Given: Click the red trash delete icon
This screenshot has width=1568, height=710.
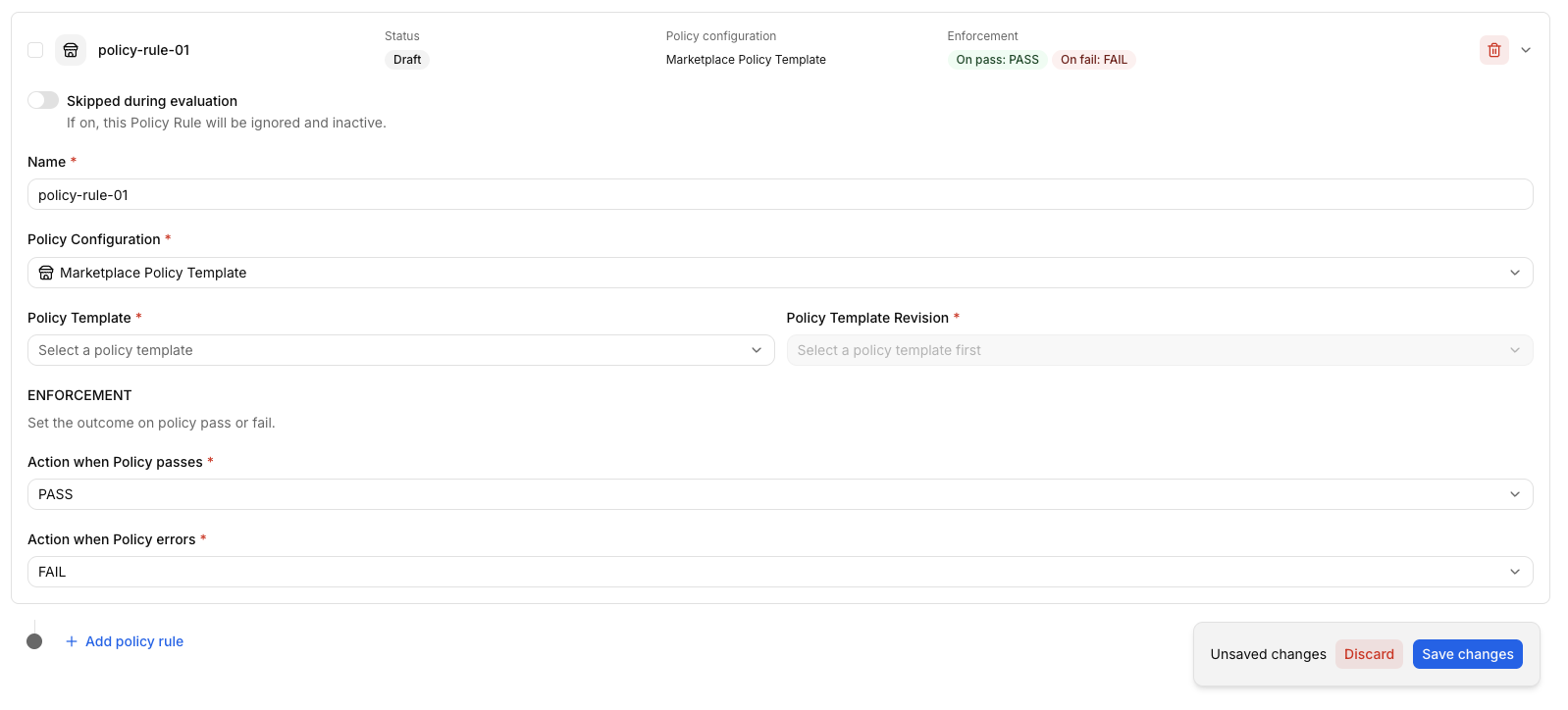Looking at the screenshot, I should pyautogui.click(x=1493, y=50).
